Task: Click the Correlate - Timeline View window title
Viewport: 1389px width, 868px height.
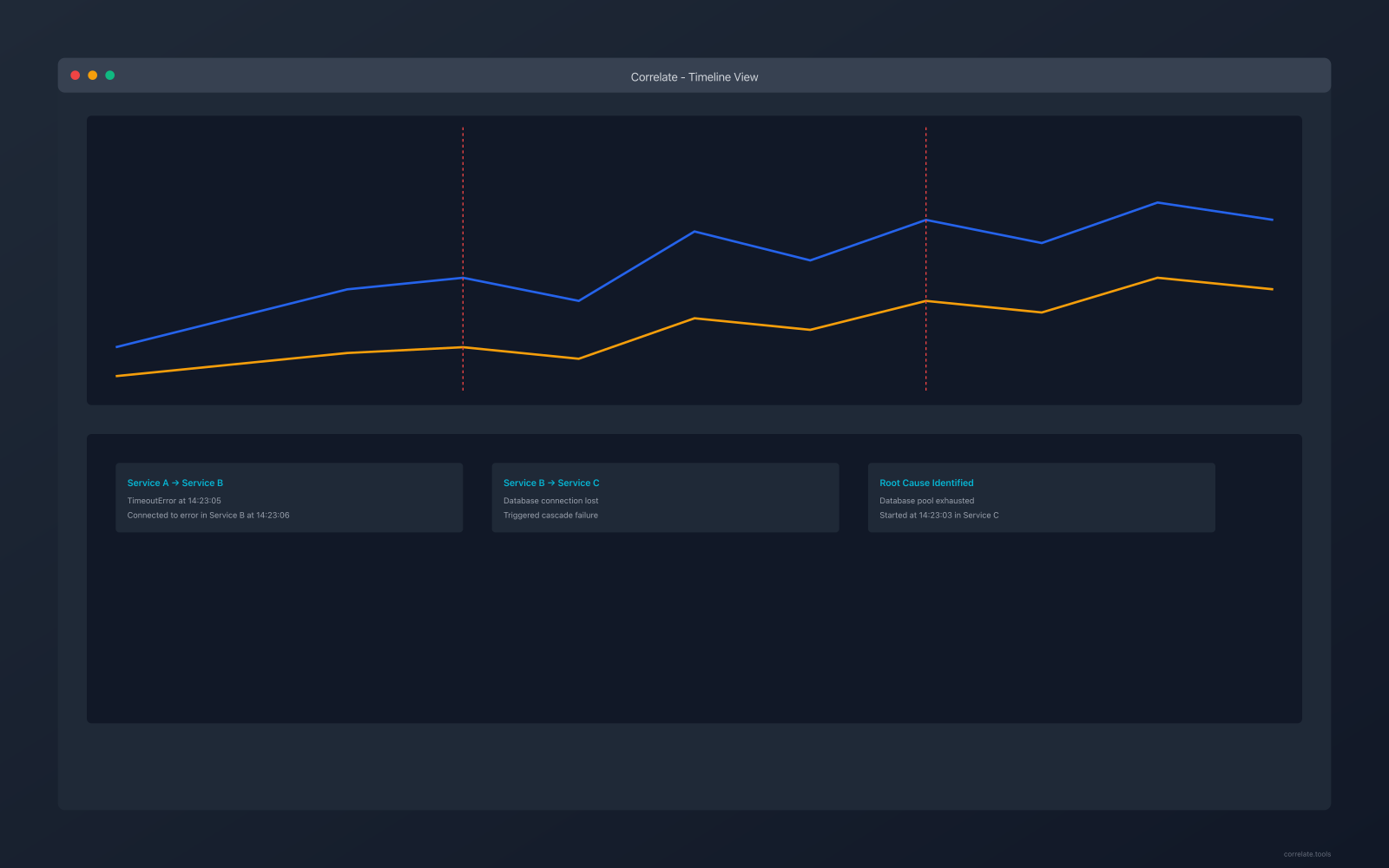Action: click(694, 77)
